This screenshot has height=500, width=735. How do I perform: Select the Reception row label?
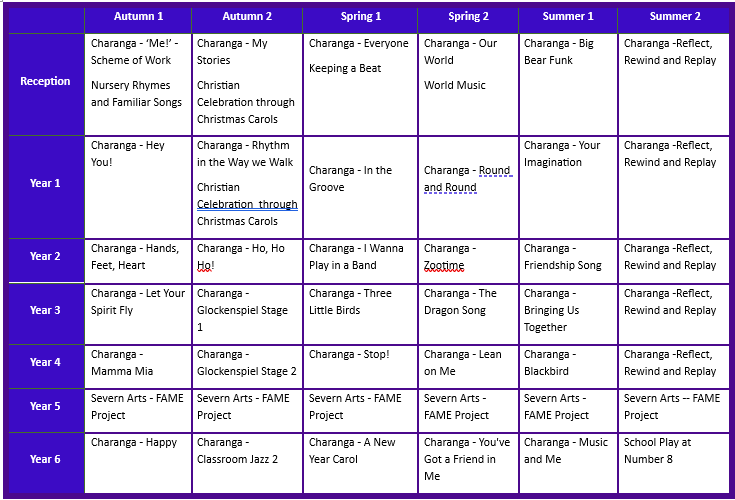(45, 81)
